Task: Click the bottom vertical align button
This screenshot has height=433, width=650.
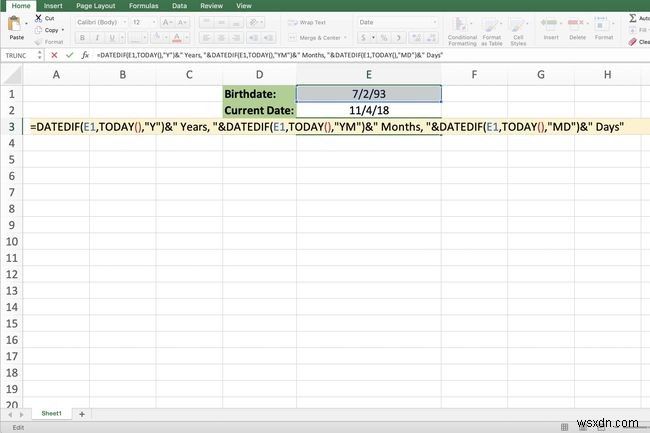Action: 236,22
